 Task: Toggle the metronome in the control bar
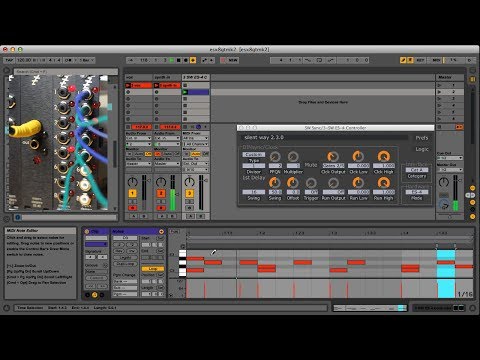point(68,60)
